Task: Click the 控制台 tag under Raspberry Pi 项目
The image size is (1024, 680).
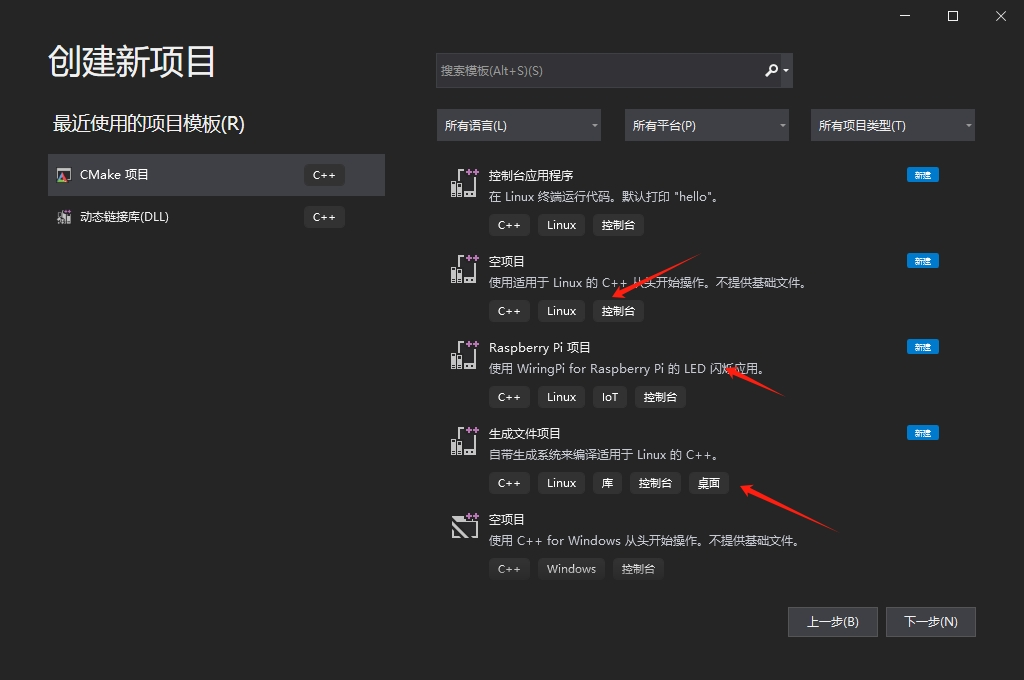Action: point(660,397)
